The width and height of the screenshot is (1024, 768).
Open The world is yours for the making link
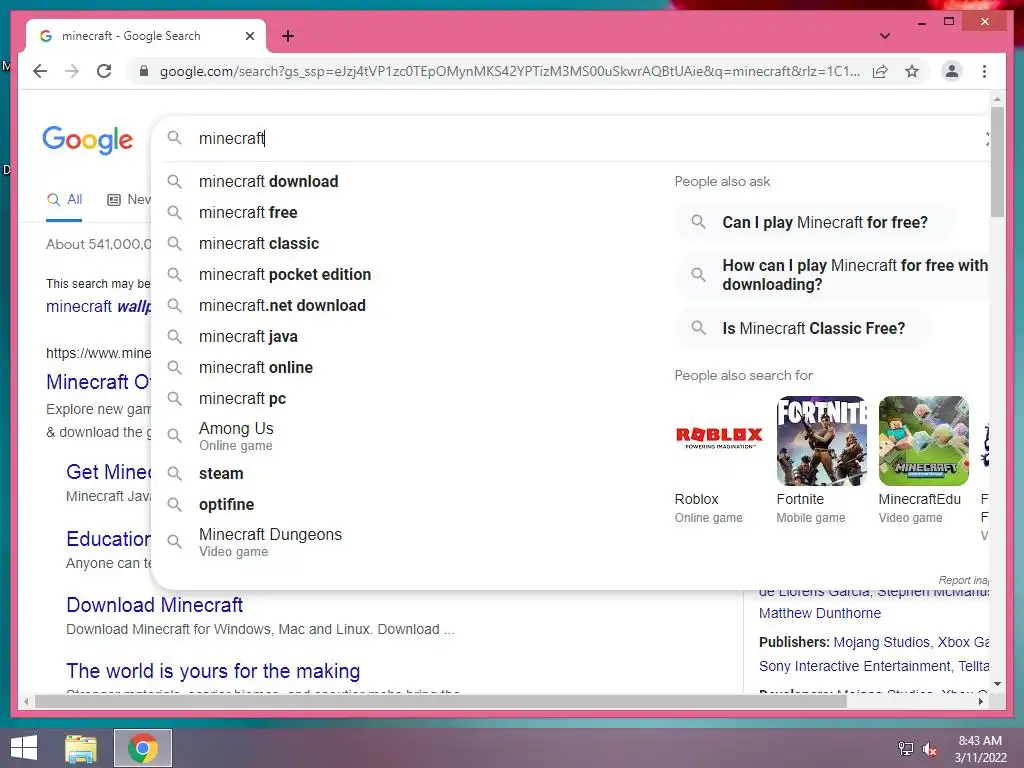[213, 671]
